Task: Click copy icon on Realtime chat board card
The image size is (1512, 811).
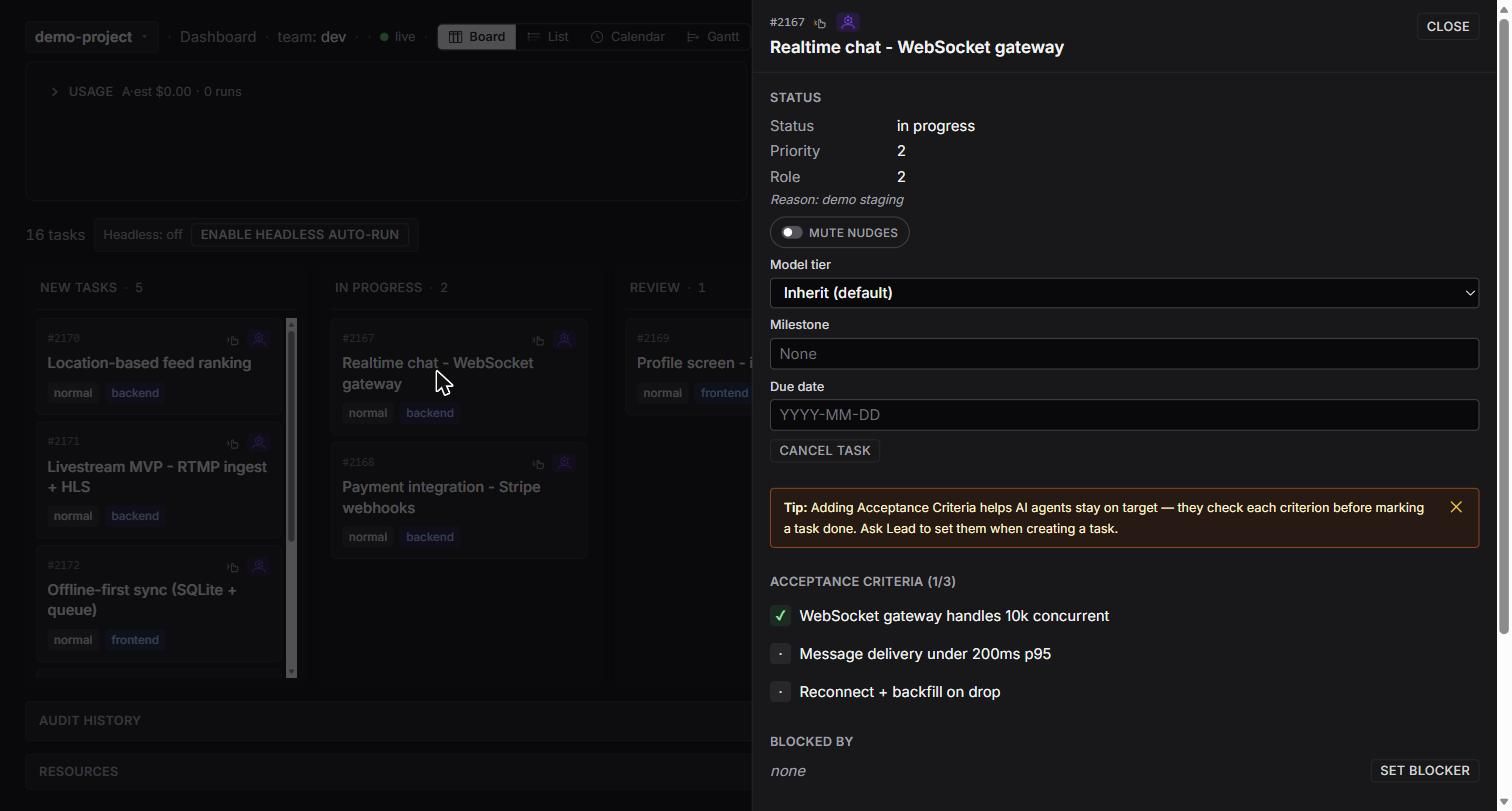Action: point(537,340)
